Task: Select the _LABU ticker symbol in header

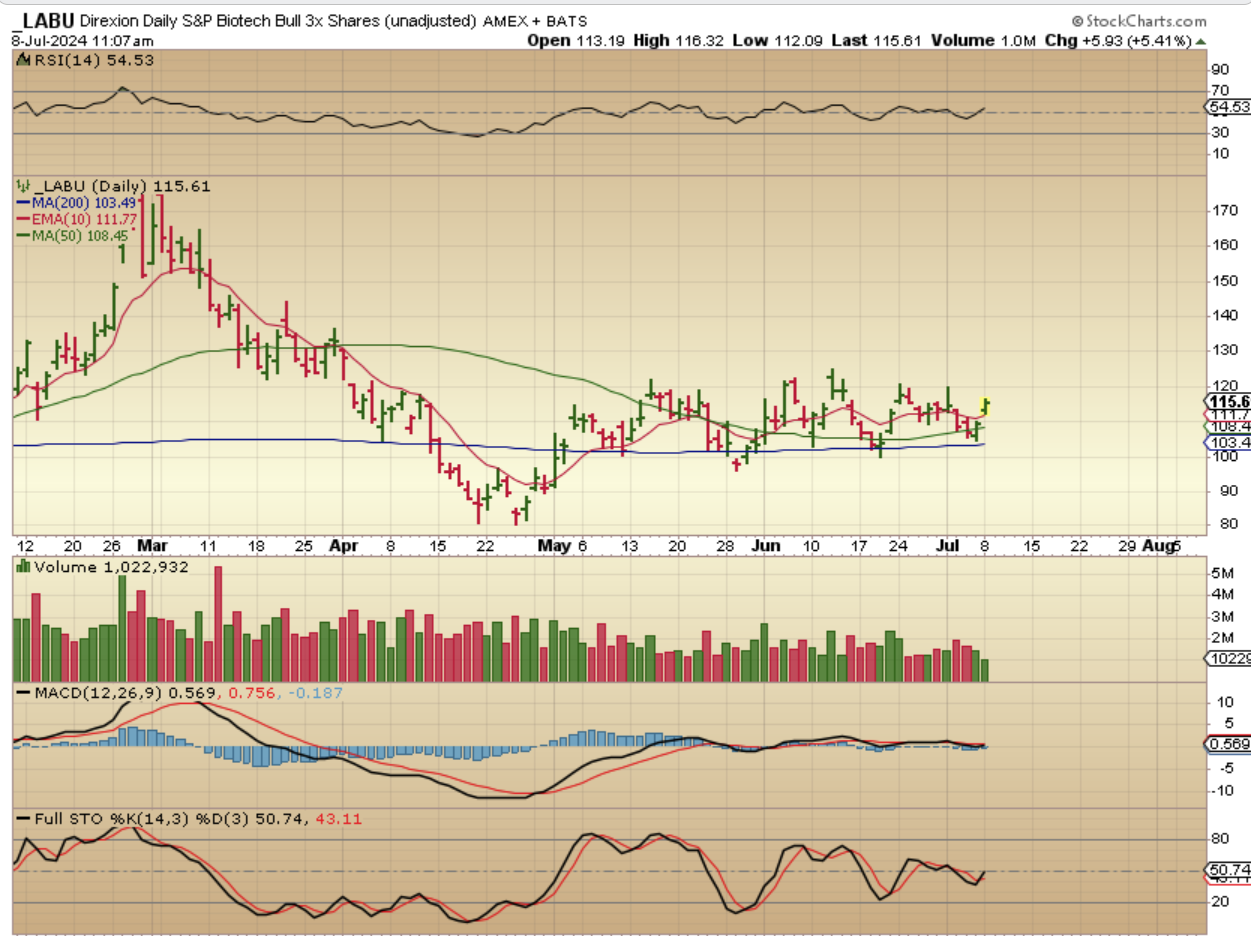Action: [41, 20]
